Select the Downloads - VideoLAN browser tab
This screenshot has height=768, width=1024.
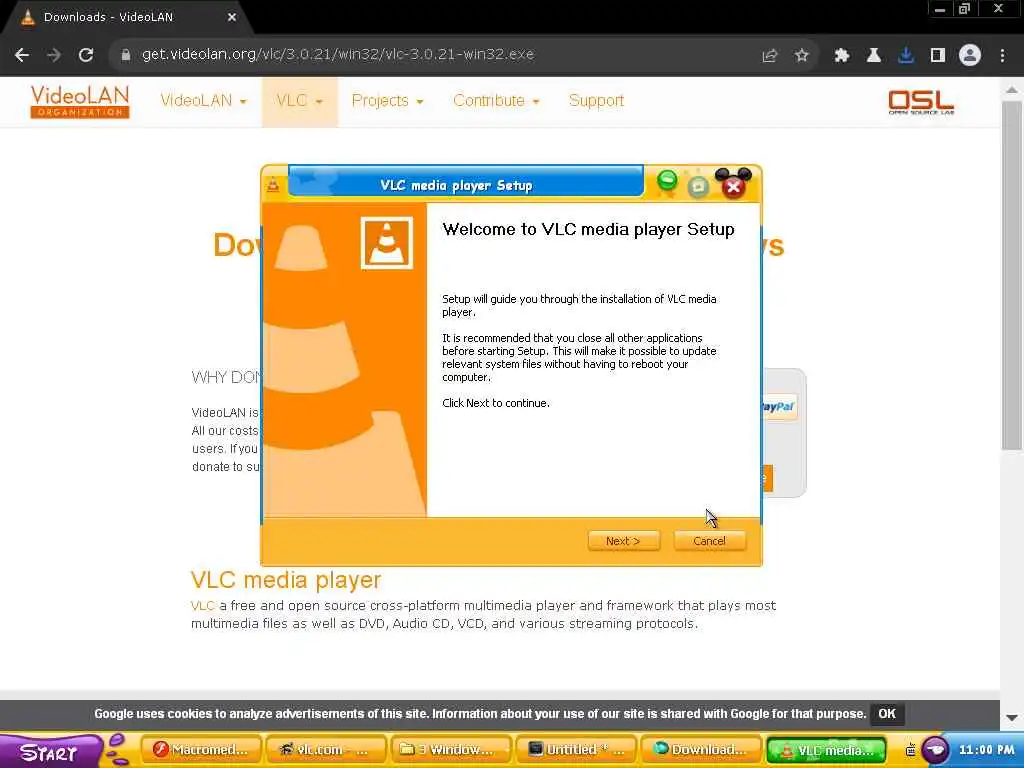coord(127,18)
